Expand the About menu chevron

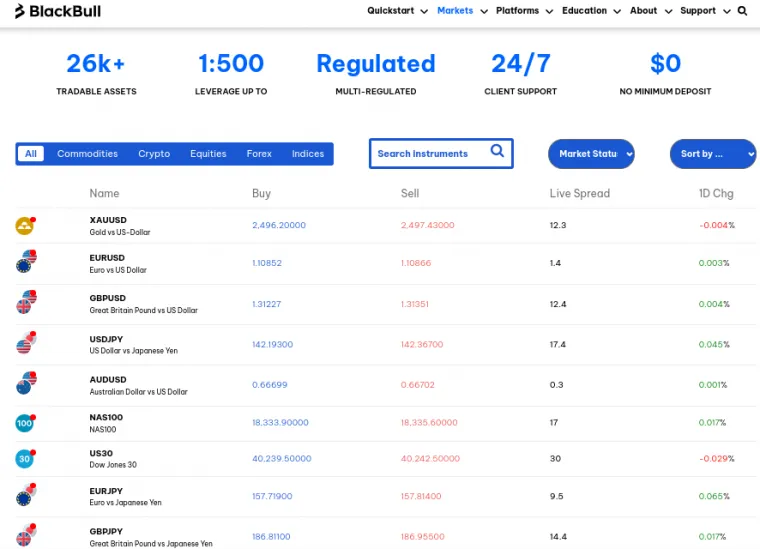tap(668, 12)
